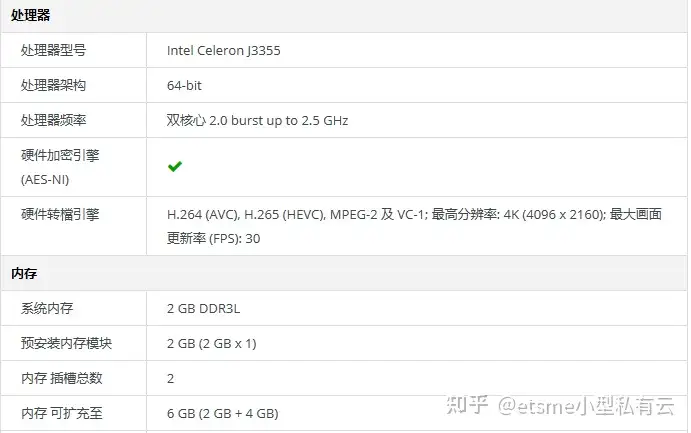Select the 处理器架构 label
Screen dimensions: 691x433
53,85
